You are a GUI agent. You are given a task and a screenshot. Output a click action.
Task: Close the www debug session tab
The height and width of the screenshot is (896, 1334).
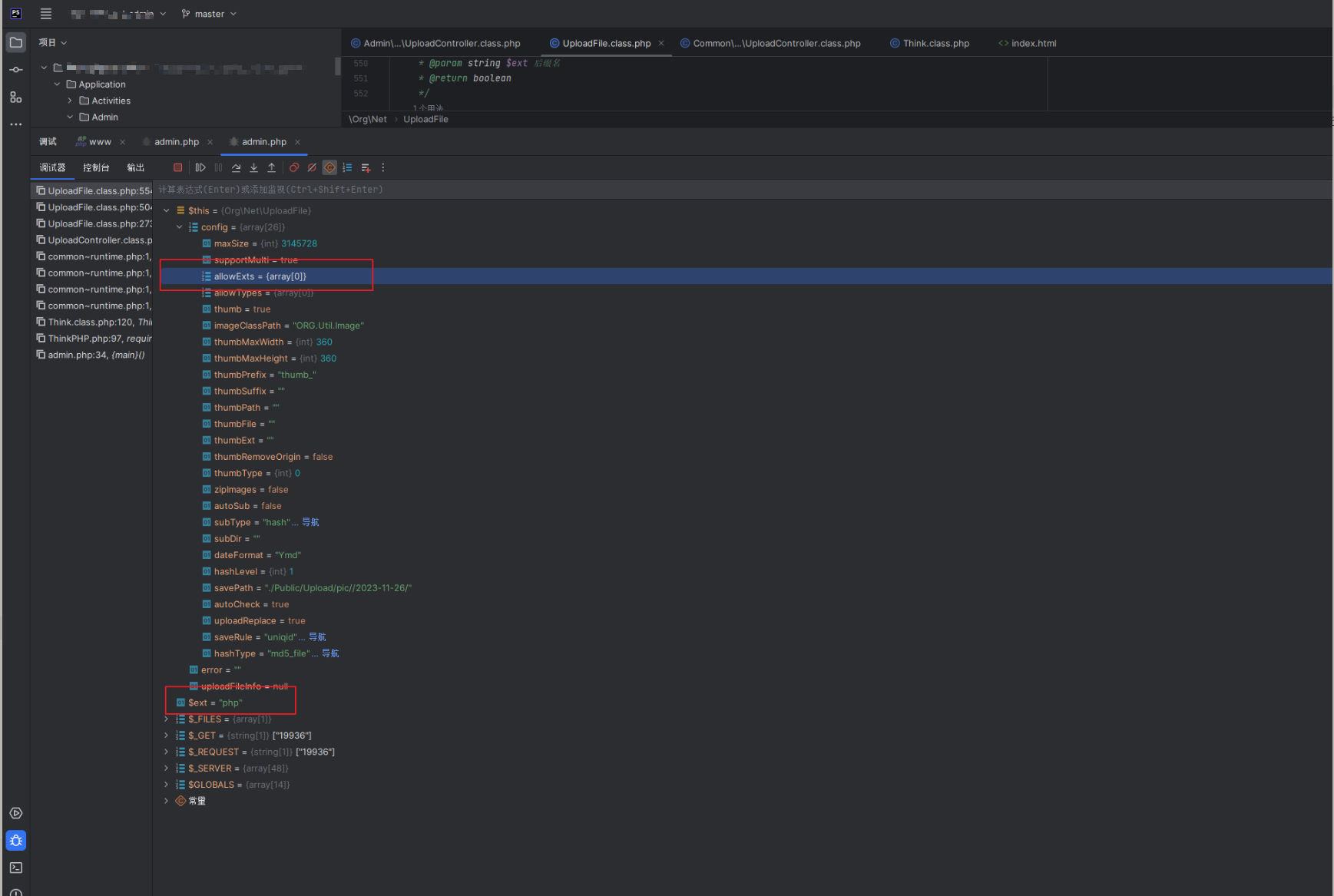tap(122, 142)
